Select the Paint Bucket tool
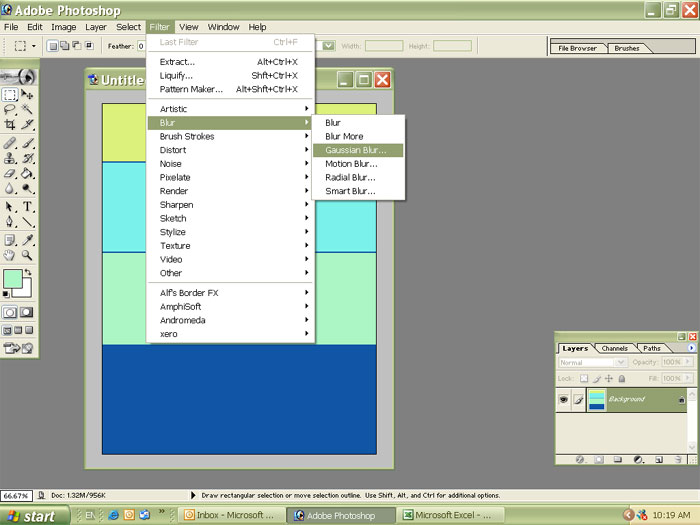700x525 pixels. pos(27,173)
